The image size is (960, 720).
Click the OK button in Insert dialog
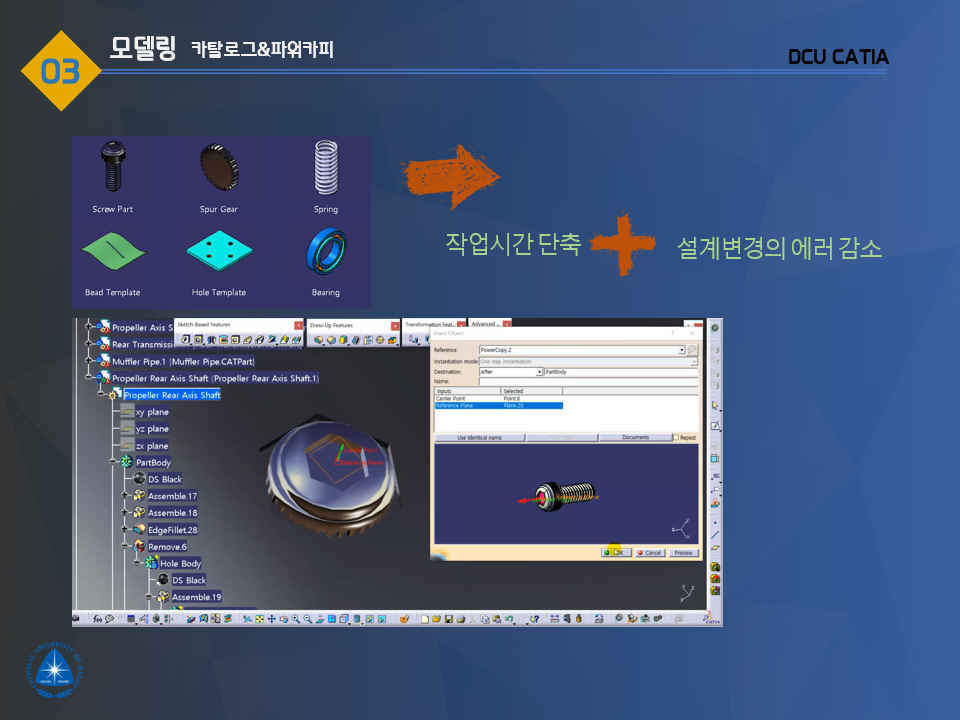(616, 552)
